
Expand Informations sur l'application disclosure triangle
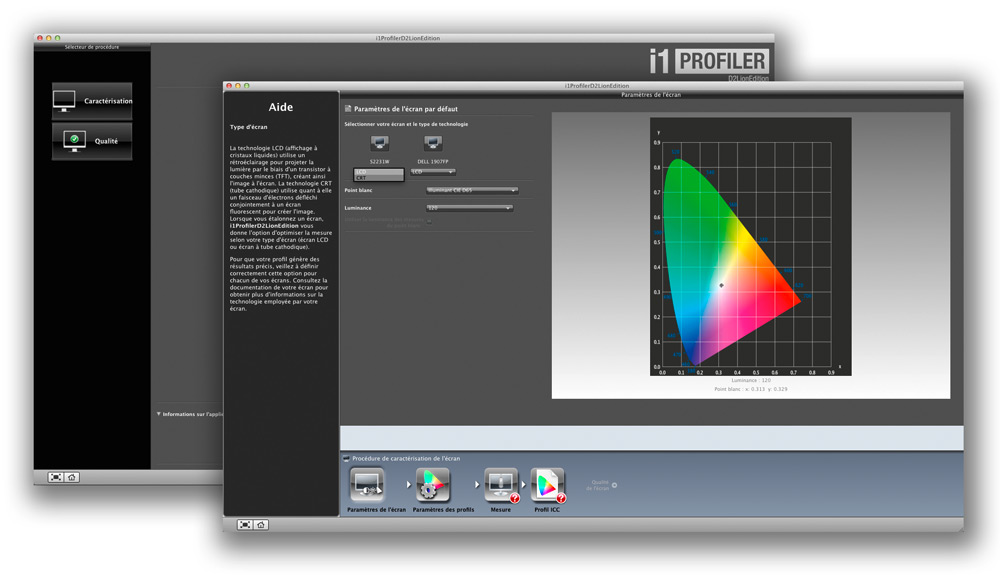(x=159, y=414)
